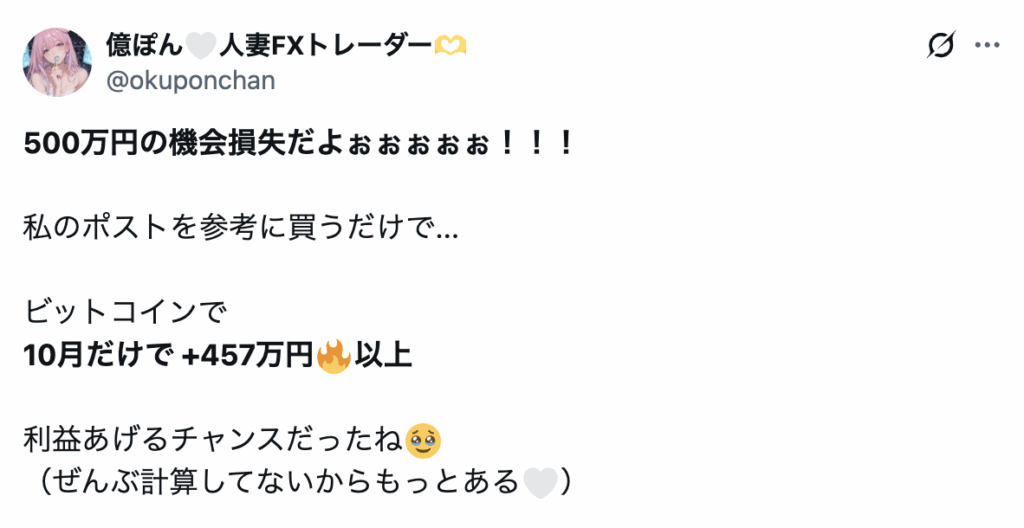
Task: Click the white heart emoji in last line
Action: (541, 483)
